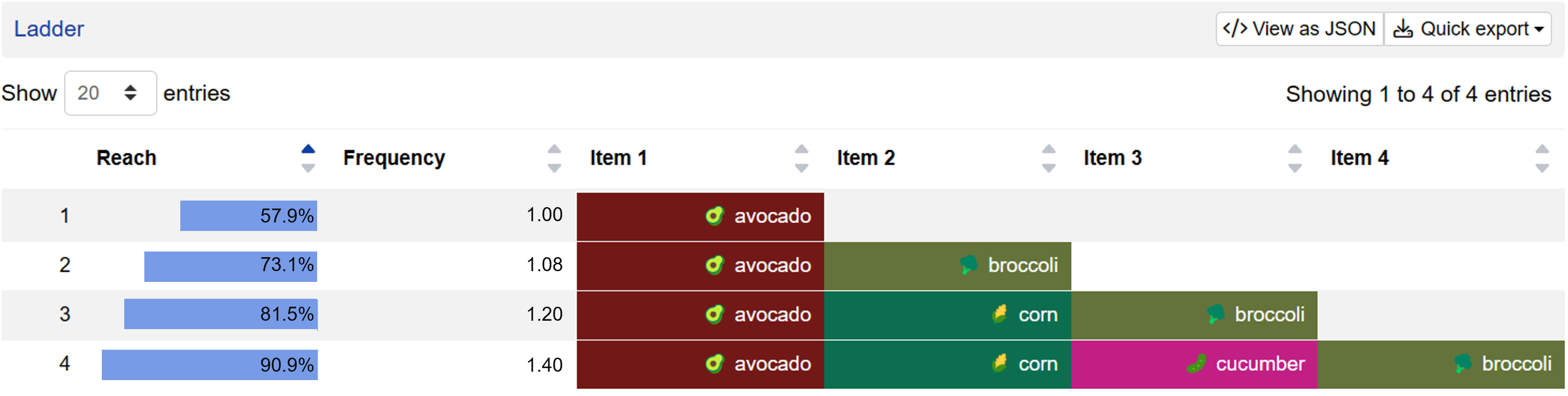The image size is (1568, 396).
Task: Open the show entries count selector
Action: (x=110, y=93)
